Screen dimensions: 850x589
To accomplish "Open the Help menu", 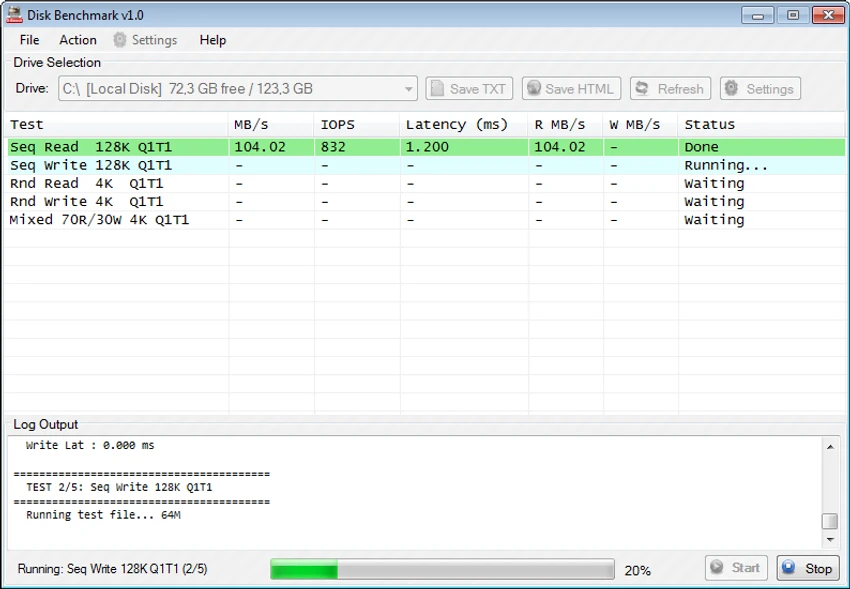I will pyautogui.click(x=212, y=40).
